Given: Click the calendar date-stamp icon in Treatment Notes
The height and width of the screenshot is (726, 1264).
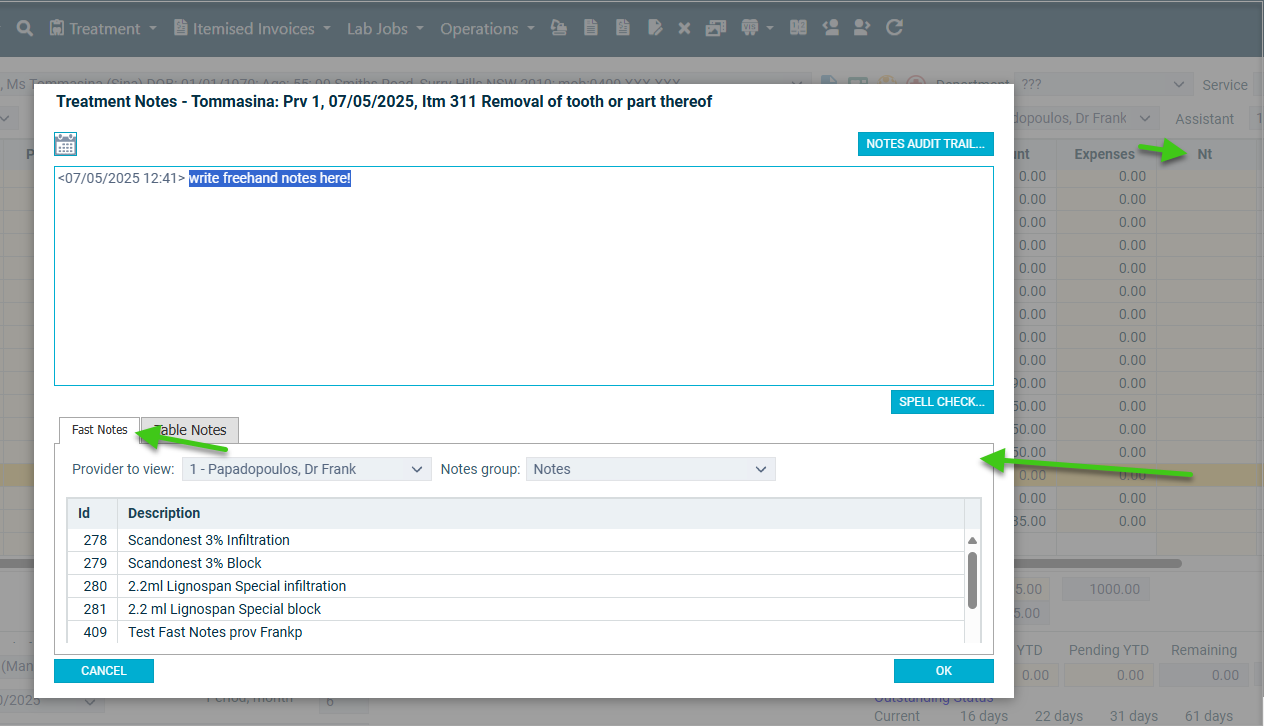Looking at the screenshot, I should (66, 144).
